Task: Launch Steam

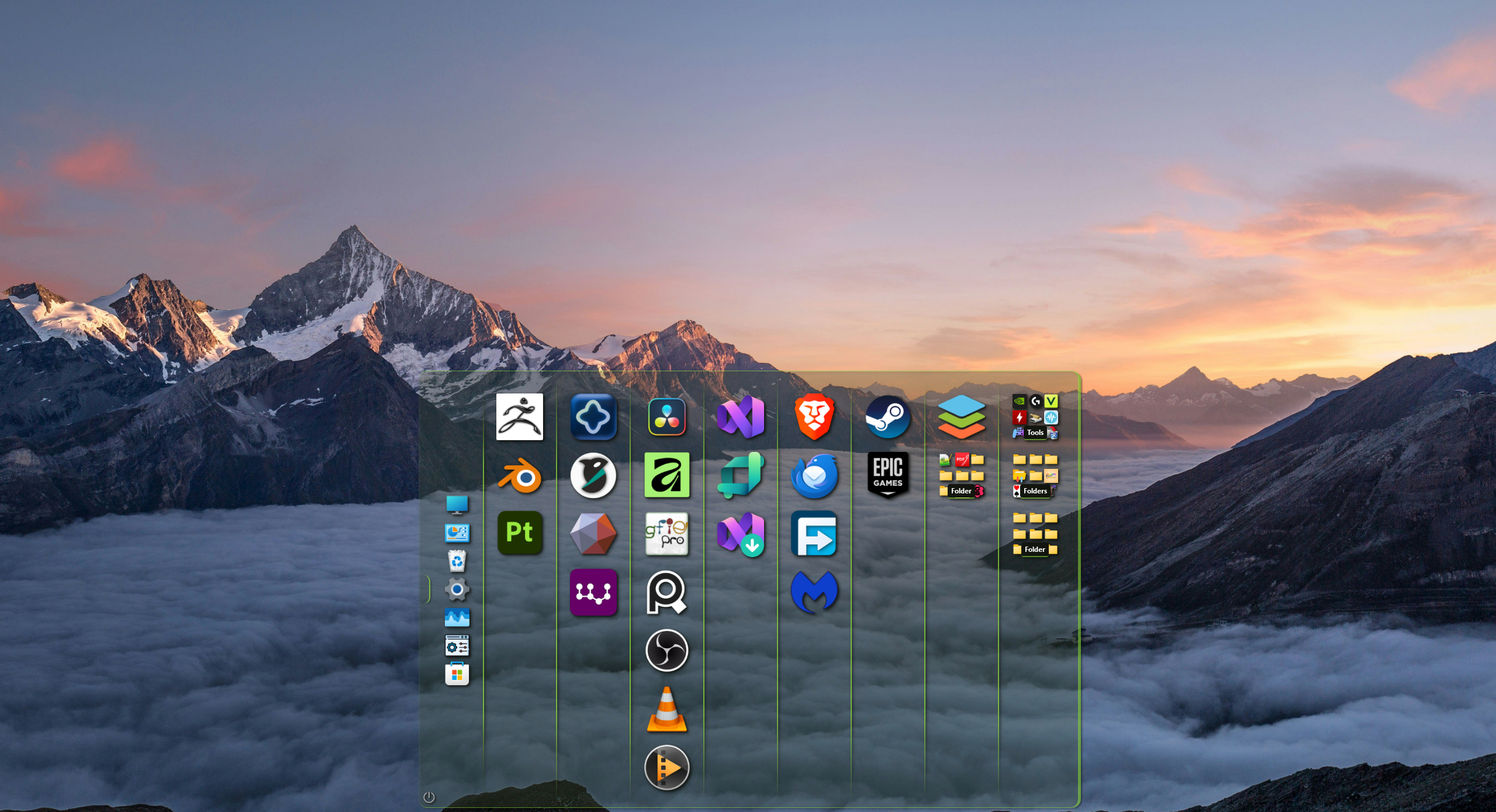Action: pyautogui.click(x=888, y=417)
